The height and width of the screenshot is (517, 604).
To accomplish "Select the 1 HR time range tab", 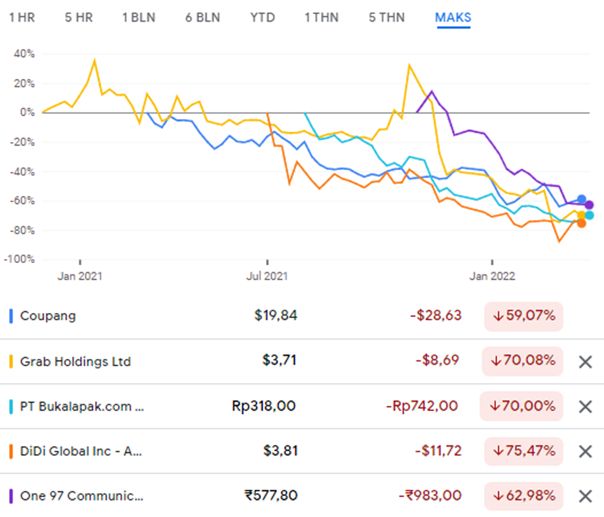I will 22,17.
